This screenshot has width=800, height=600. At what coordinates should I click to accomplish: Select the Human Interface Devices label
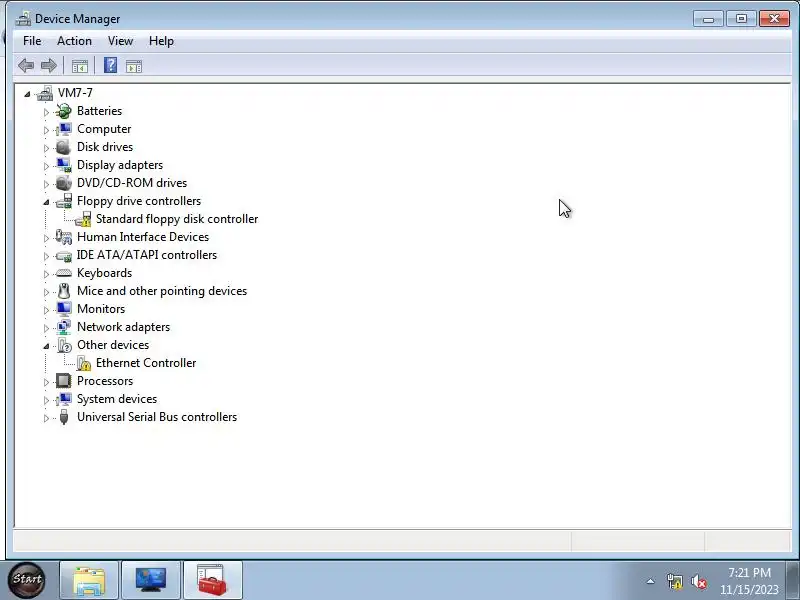(x=143, y=237)
